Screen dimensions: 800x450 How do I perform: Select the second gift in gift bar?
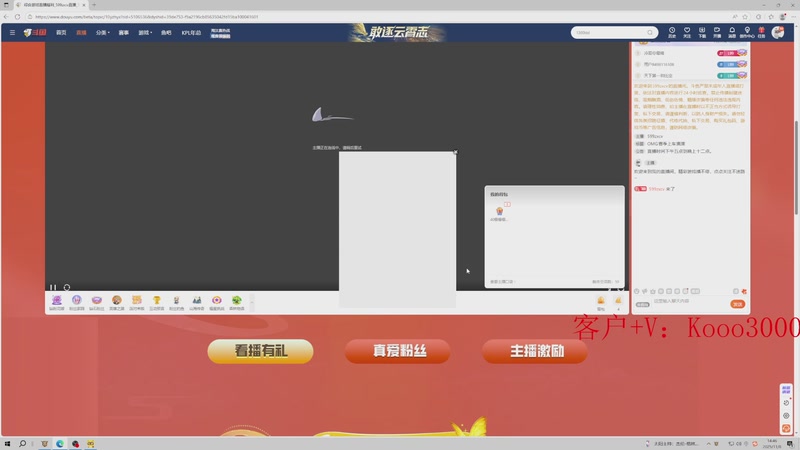pos(77,303)
